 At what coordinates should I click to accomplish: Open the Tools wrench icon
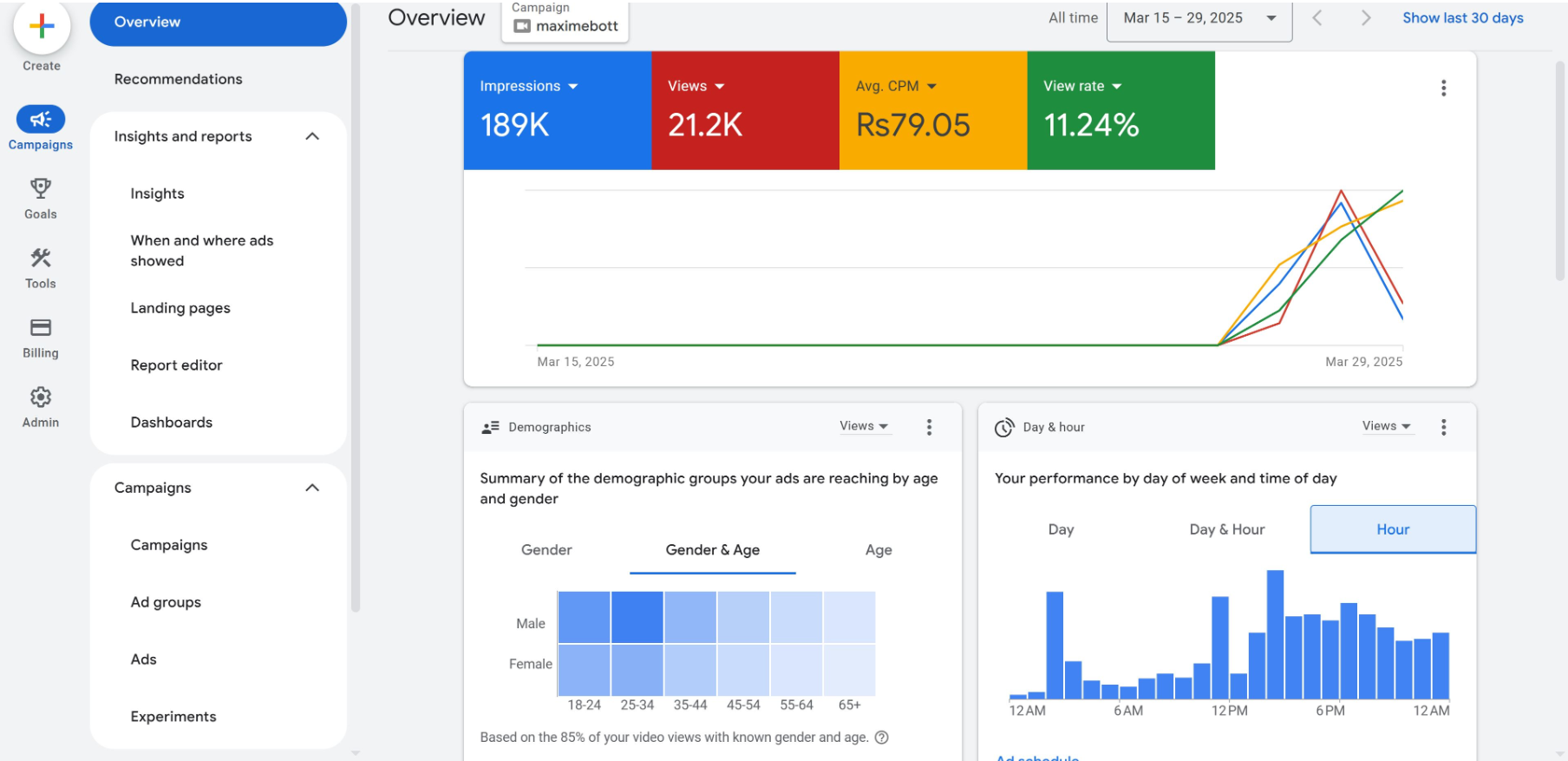click(41, 258)
